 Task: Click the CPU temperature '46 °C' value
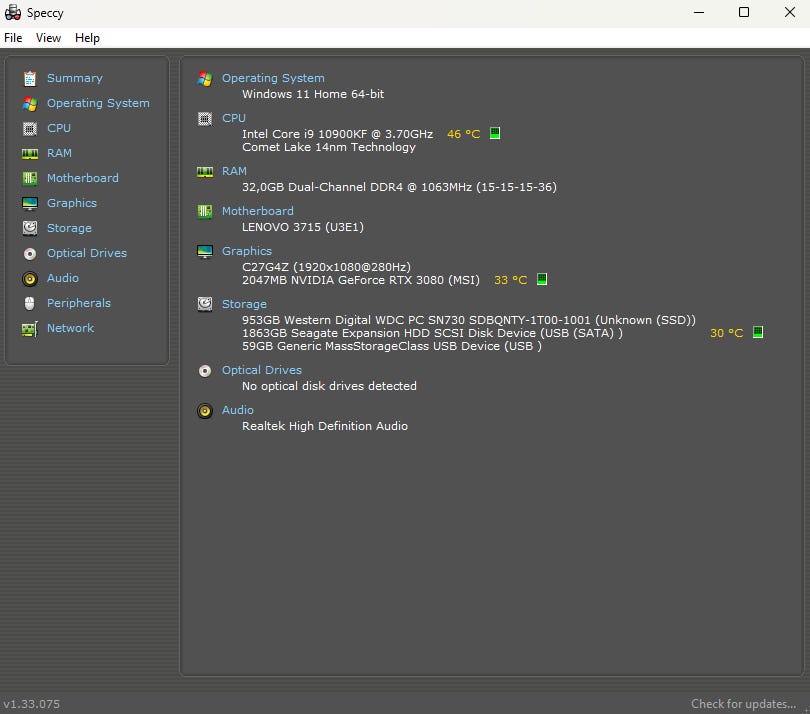pyautogui.click(x=464, y=134)
